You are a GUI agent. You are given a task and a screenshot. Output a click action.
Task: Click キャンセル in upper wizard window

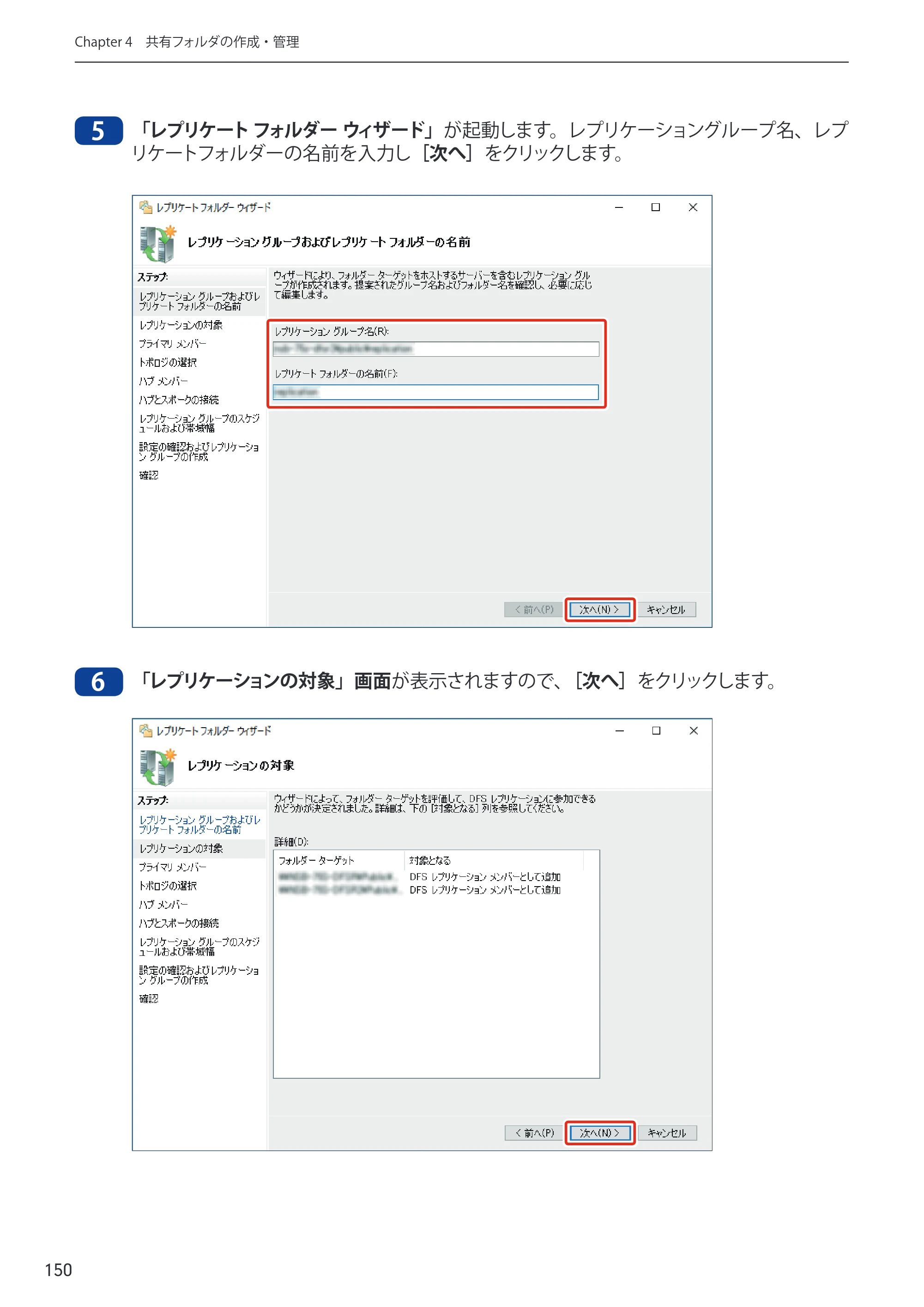[x=666, y=610]
